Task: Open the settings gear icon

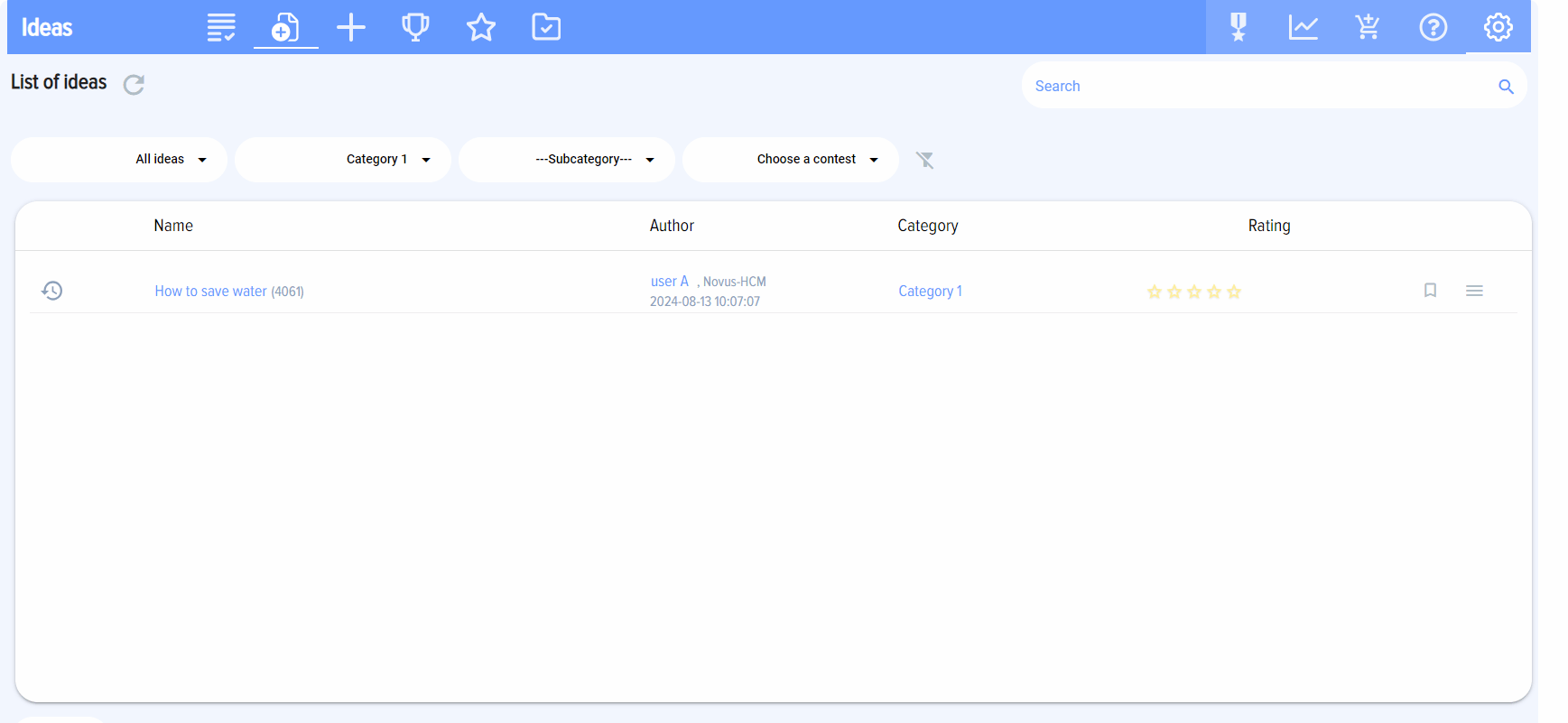Action: tap(1498, 27)
